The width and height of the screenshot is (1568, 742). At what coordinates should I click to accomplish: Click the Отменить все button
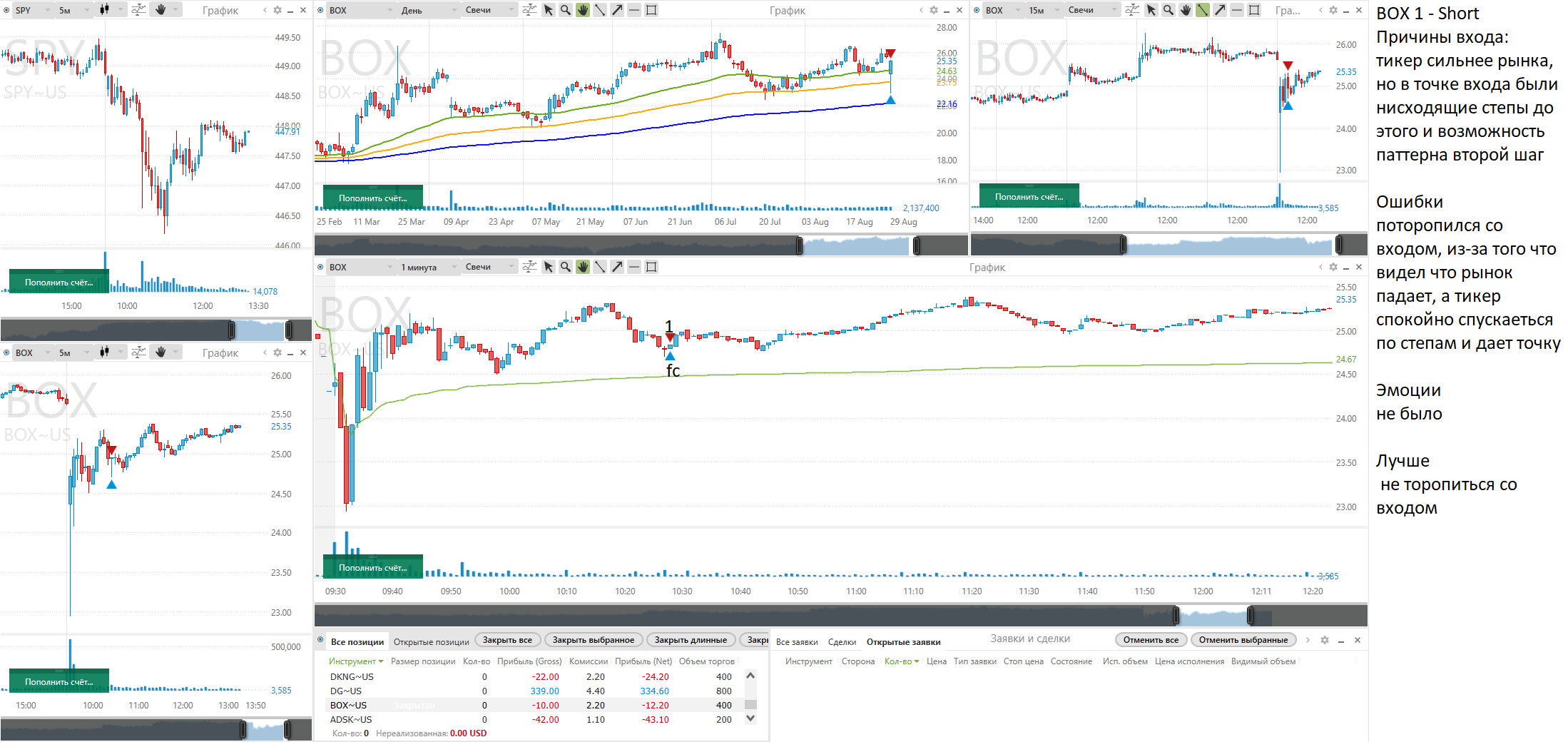[x=1151, y=640]
